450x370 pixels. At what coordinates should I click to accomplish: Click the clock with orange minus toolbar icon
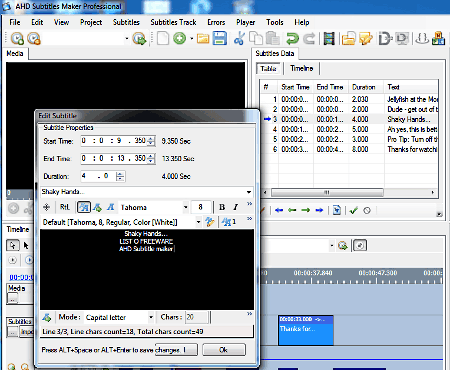pyautogui.click(x=34, y=39)
